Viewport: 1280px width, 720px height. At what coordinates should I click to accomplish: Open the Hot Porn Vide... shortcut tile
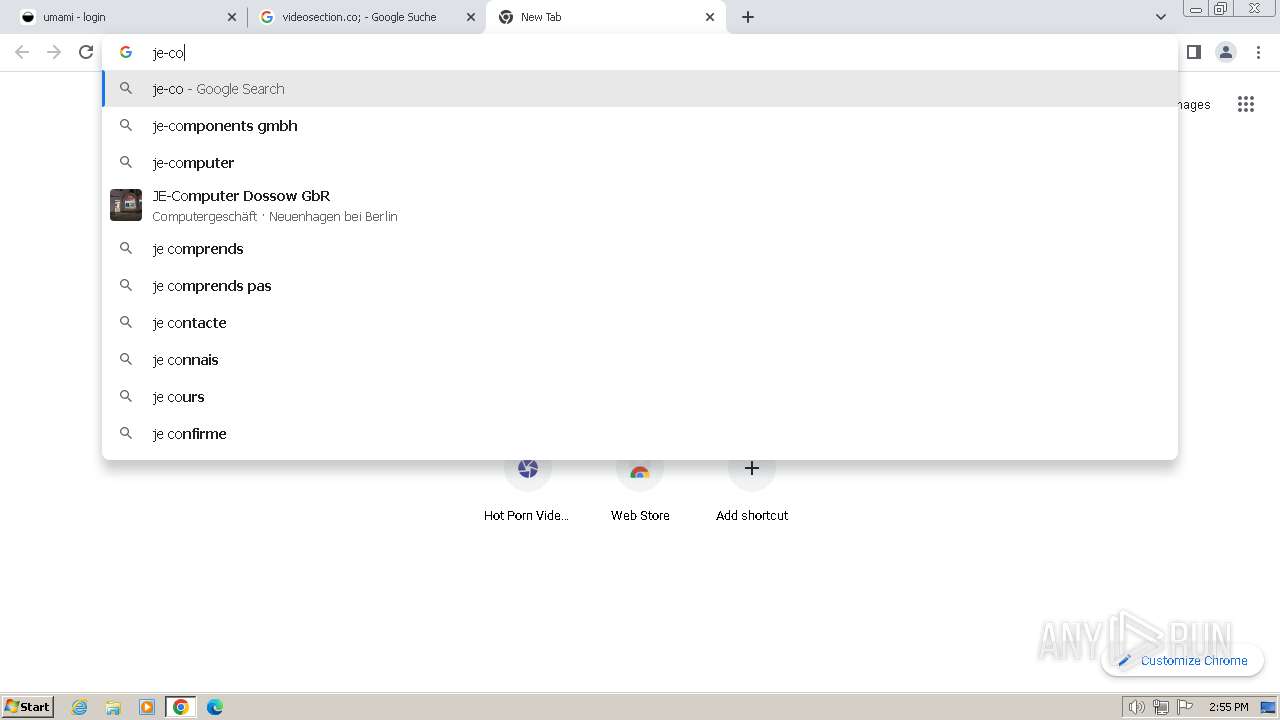(x=527, y=490)
